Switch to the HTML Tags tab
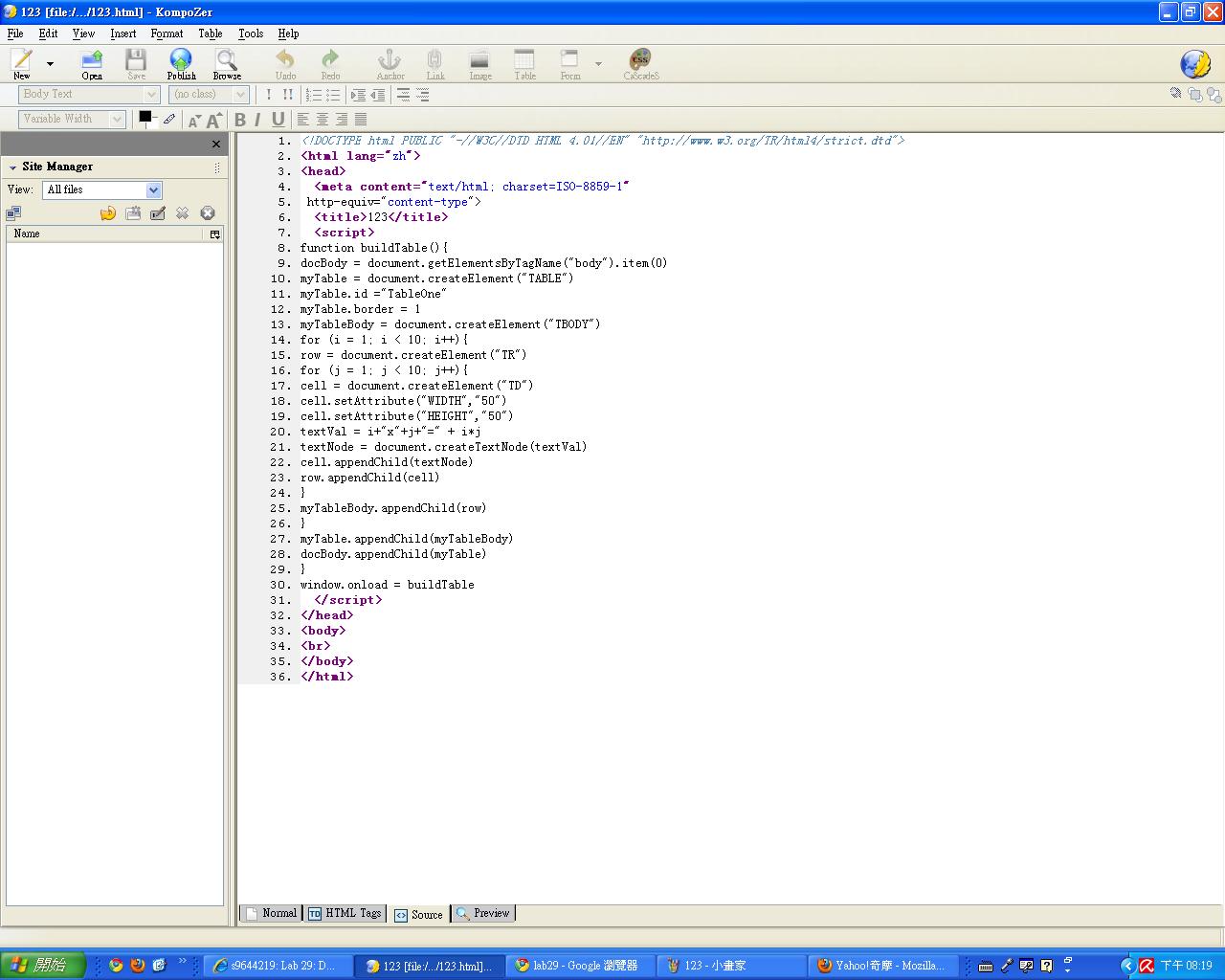 click(345, 913)
